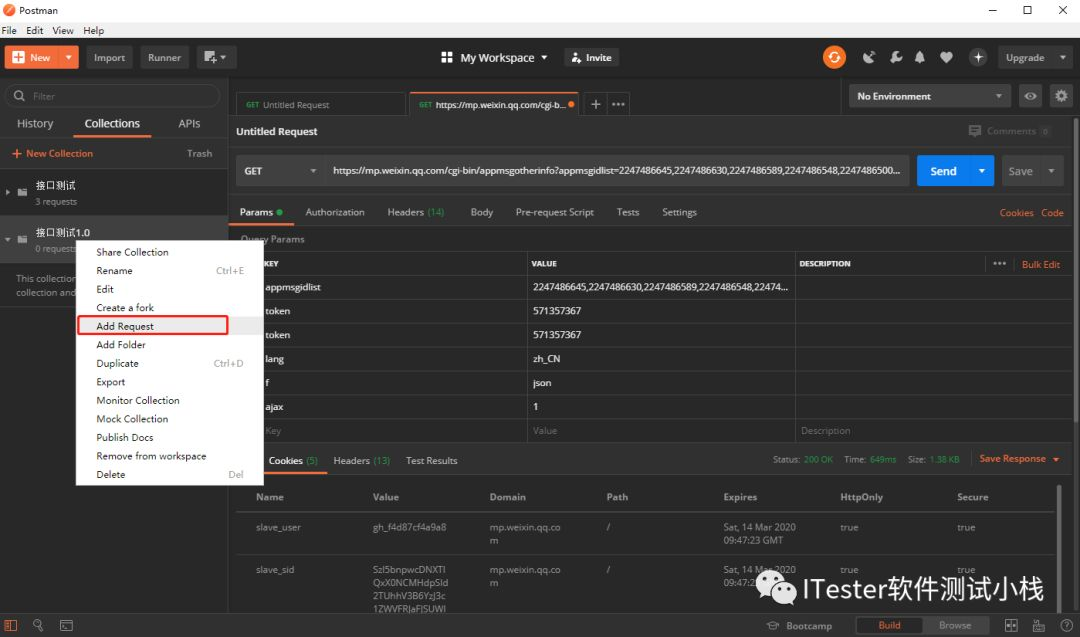This screenshot has height=637, width=1080.
Task: Switch to the Authorization tab
Action: coord(335,212)
